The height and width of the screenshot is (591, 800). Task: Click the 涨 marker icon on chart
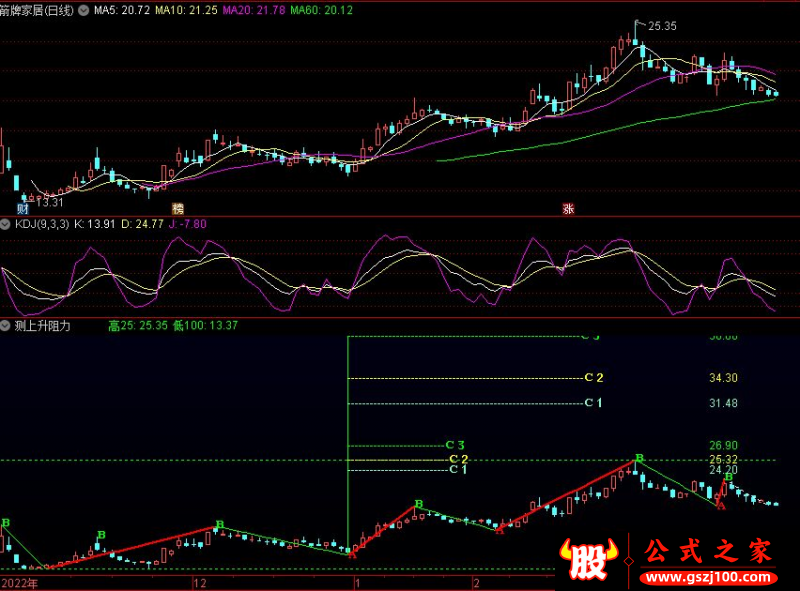568,209
